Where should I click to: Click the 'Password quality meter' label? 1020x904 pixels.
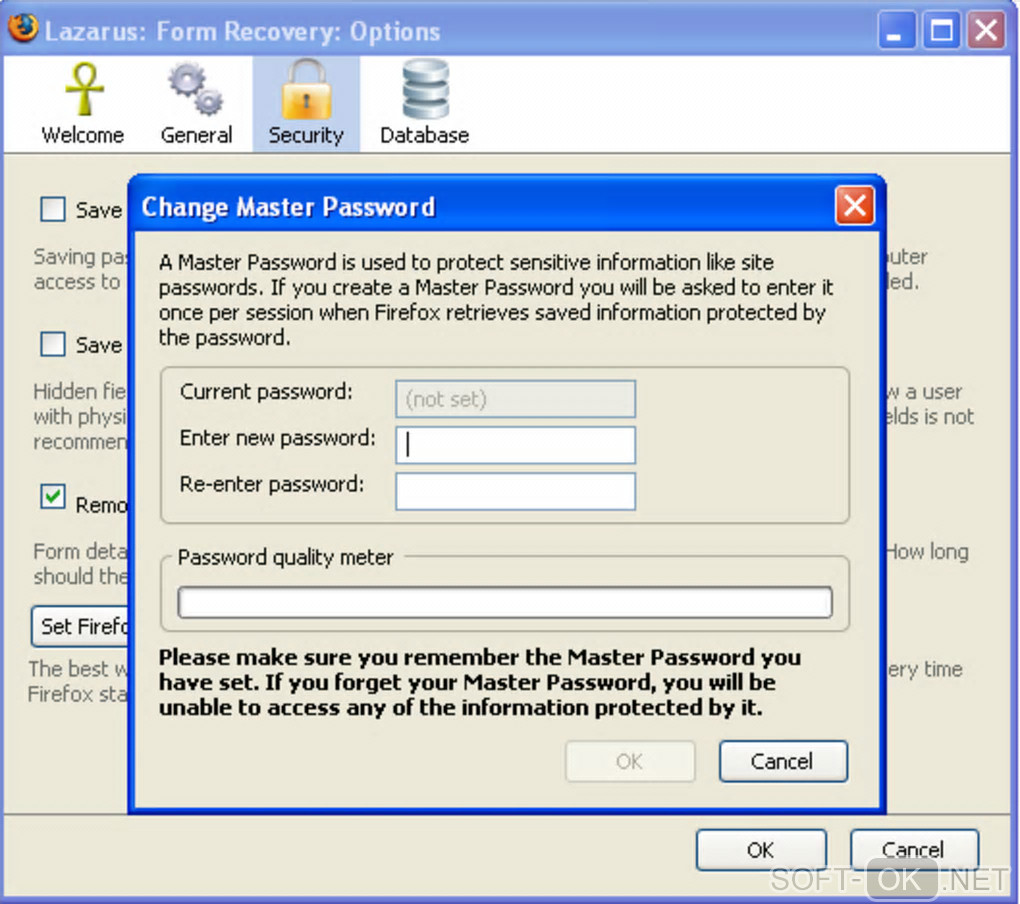pyautogui.click(x=286, y=557)
